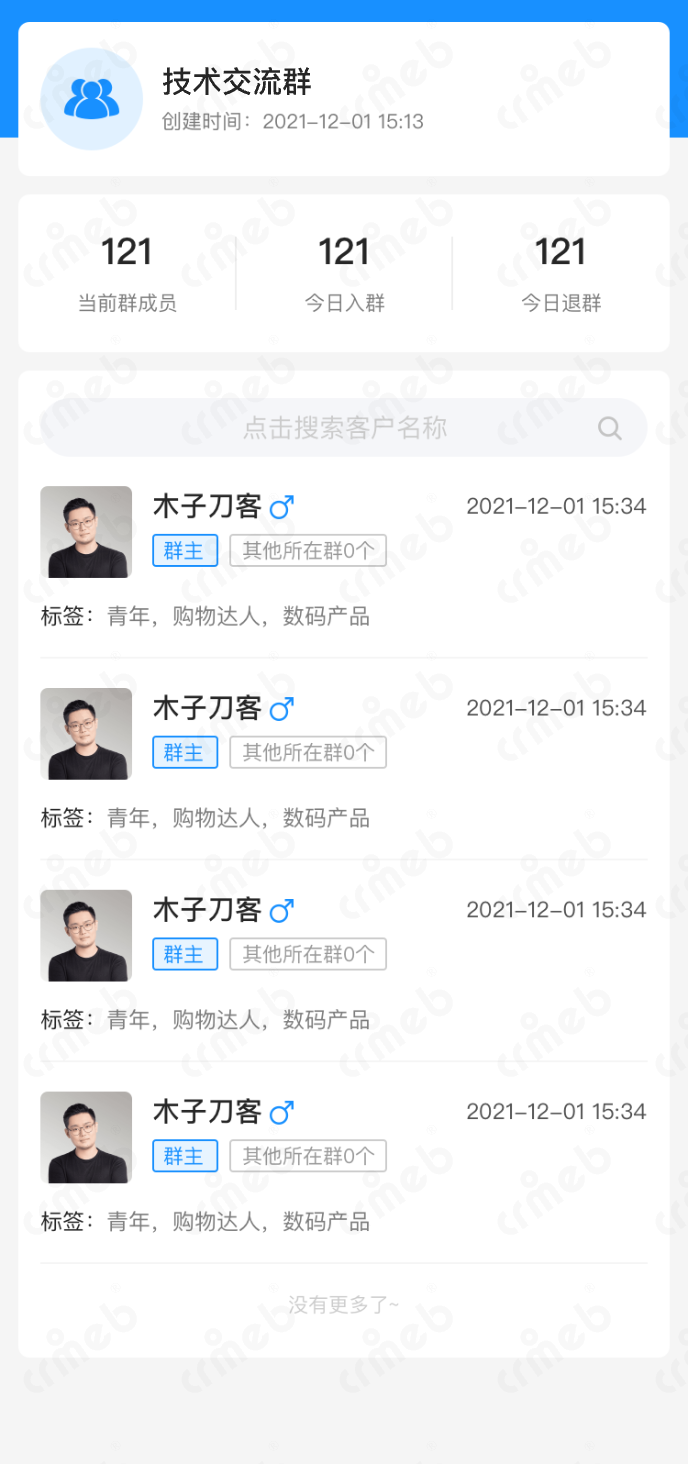
Task: Click the blue group avatar icon
Action: [x=91, y=99]
